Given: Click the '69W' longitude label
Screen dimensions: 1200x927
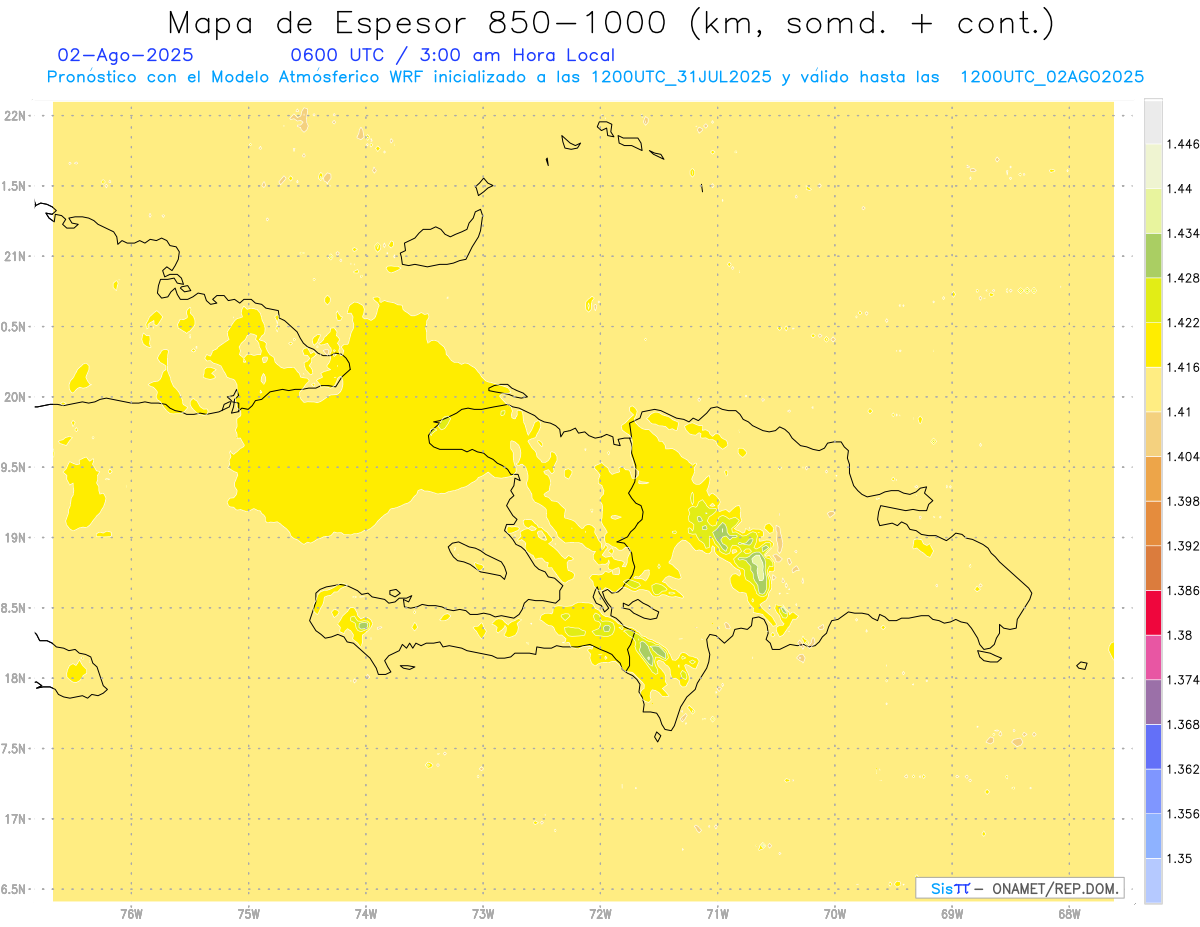Looking at the screenshot, I should point(952,914).
